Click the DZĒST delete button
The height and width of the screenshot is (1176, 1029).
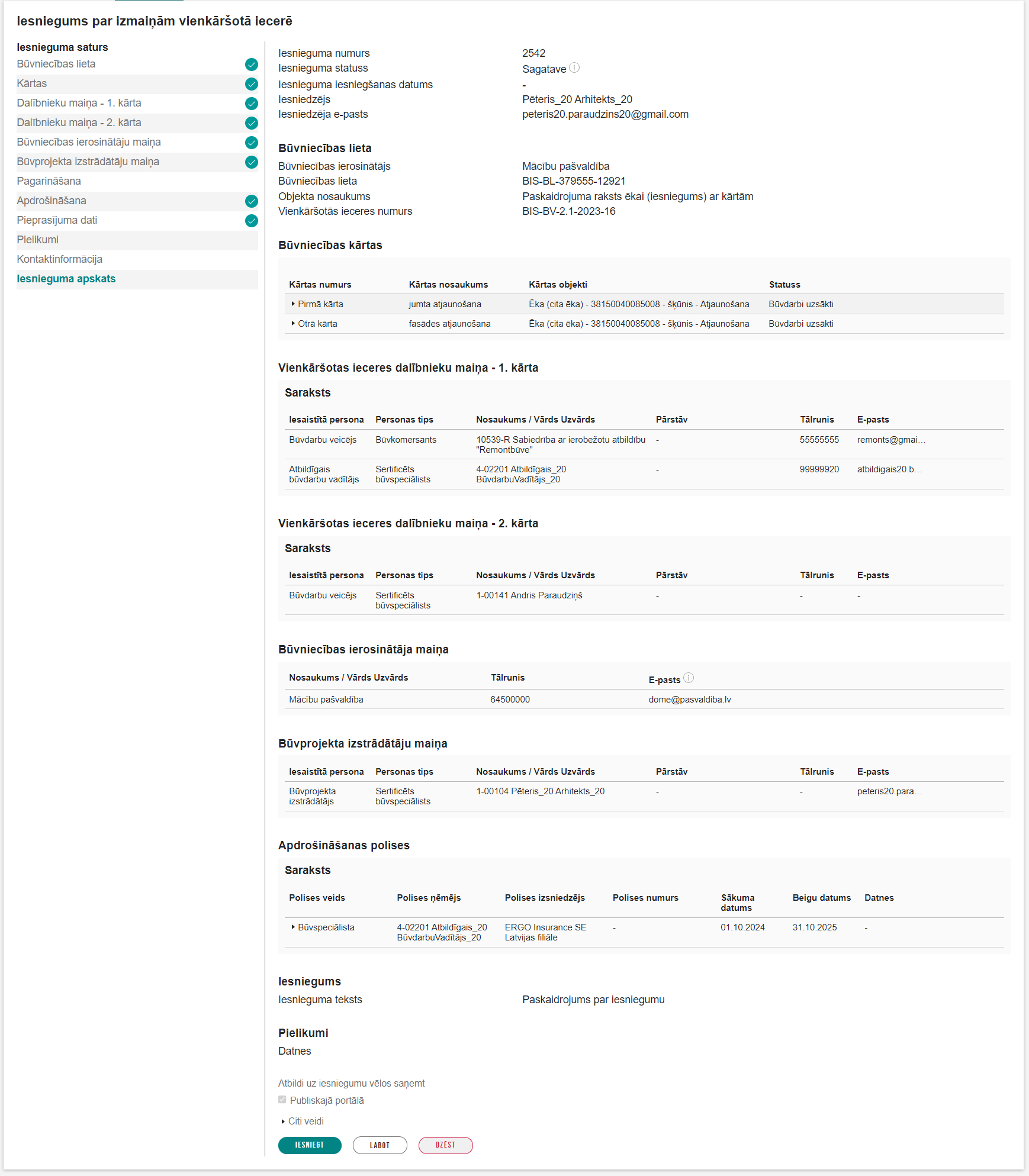(x=445, y=1145)
